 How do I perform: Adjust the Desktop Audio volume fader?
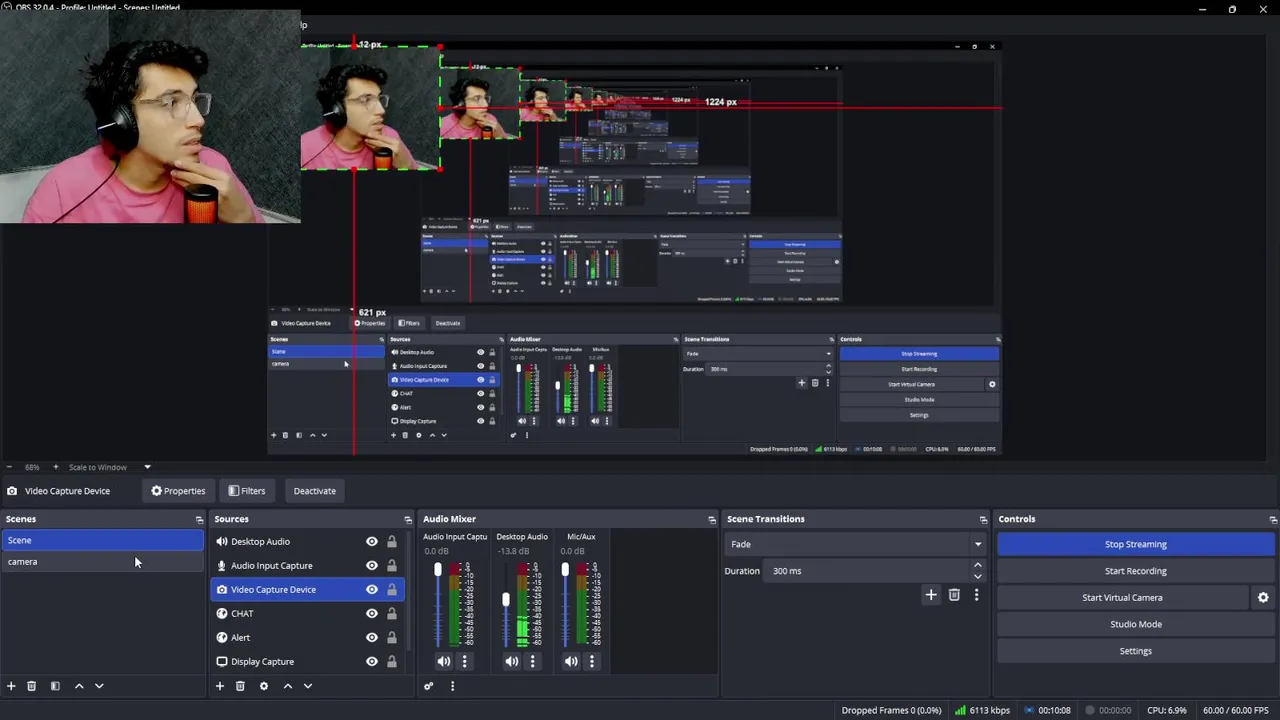[x=505, y=600]
